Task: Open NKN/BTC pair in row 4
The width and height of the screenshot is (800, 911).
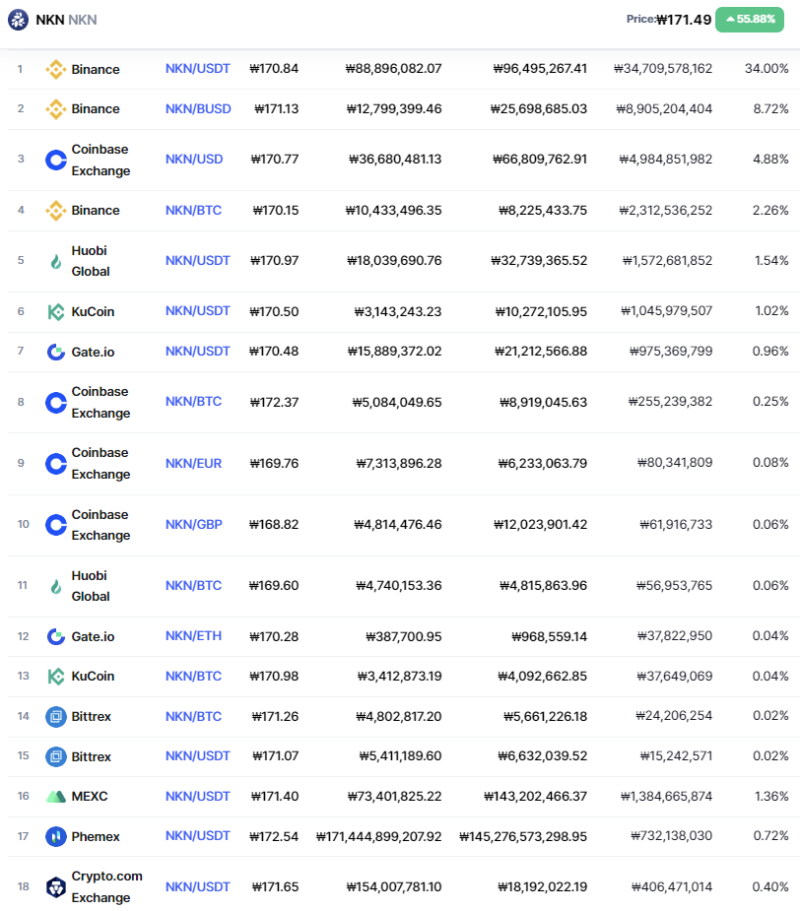Action: pos(193,210)
